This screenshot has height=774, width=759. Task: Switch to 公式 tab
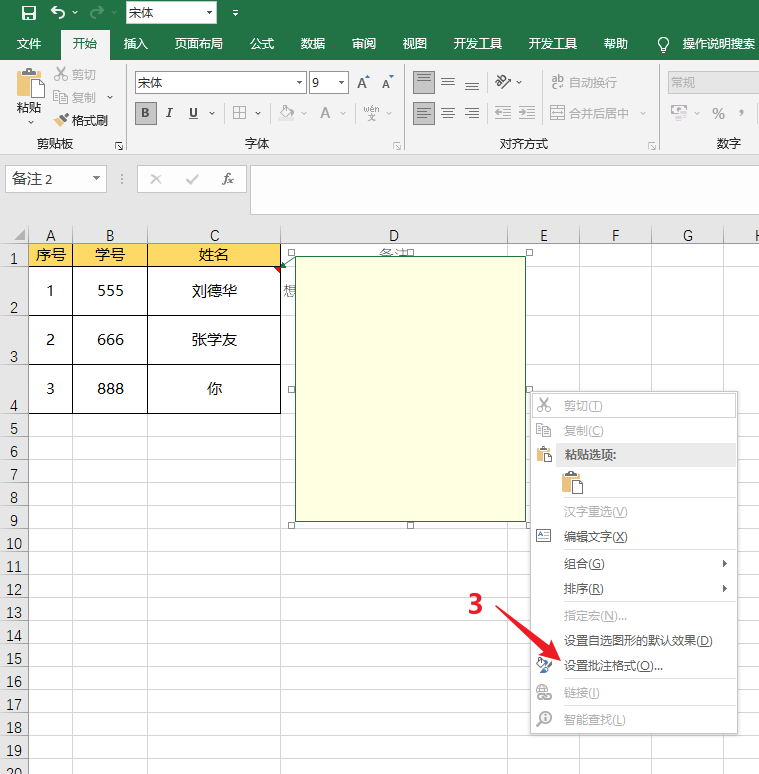tap(262, 44)
